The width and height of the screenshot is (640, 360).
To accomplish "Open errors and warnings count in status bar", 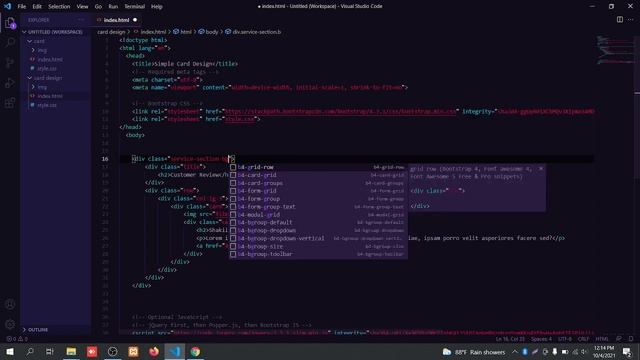I will click(17, 339).
